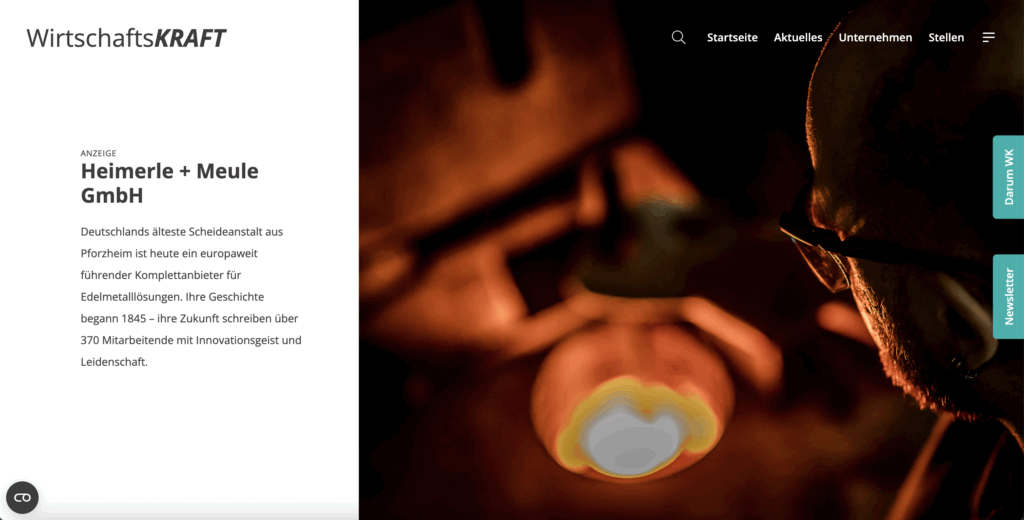The width and height of the screenshot is (1024, 520).
Task: Go to Startseite in navigation
Action: (x=732, y=38)
